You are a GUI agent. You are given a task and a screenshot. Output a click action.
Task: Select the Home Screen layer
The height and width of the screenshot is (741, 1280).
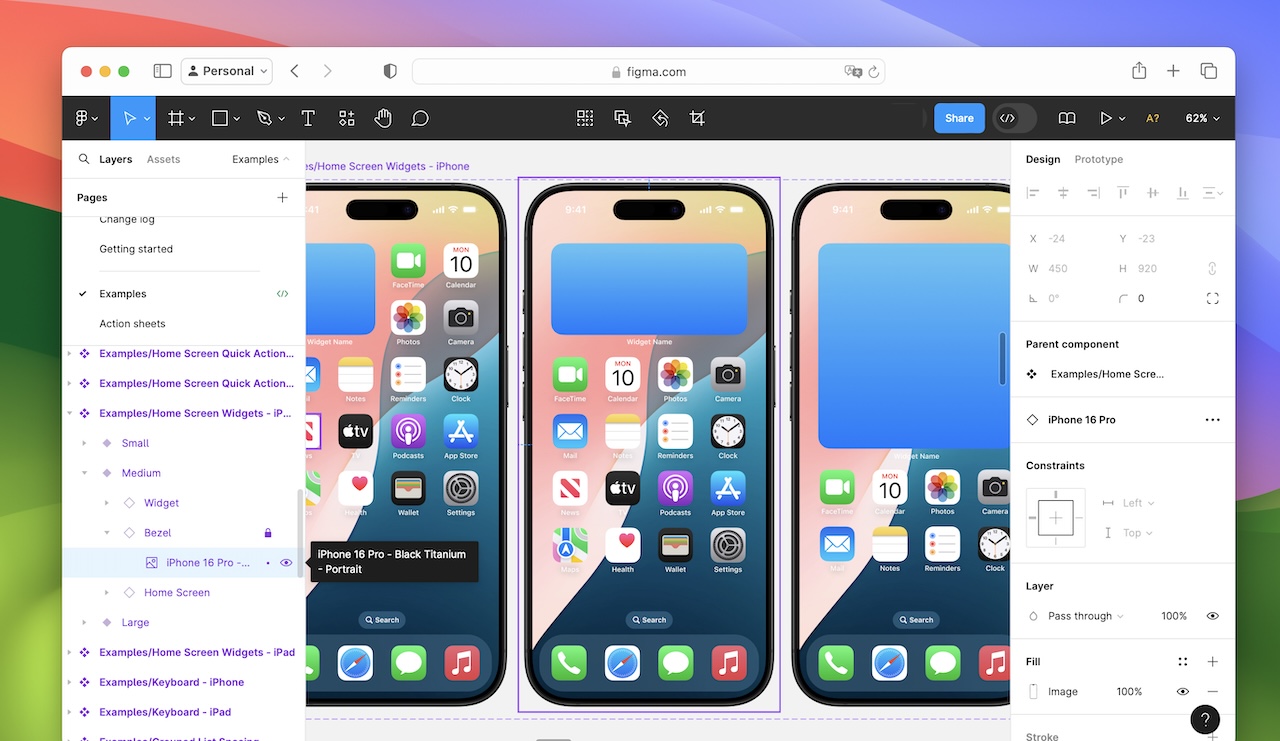[177, 593]
